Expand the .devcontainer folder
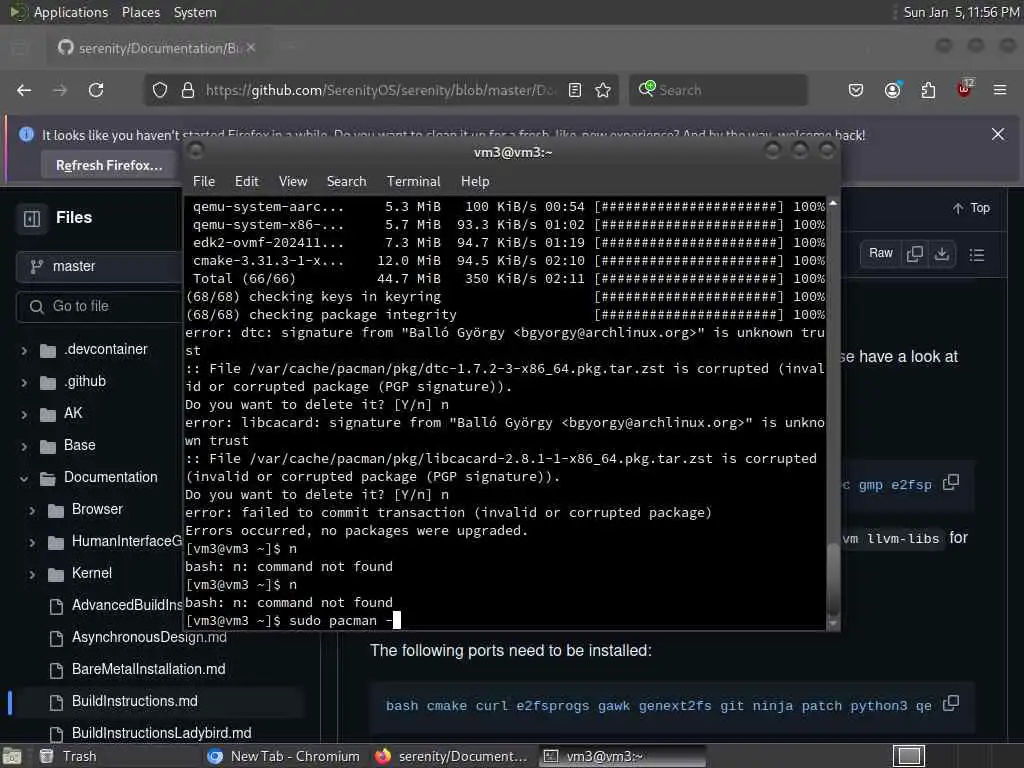The height and width of the screenshot is (768, 1024). point(24,351)
